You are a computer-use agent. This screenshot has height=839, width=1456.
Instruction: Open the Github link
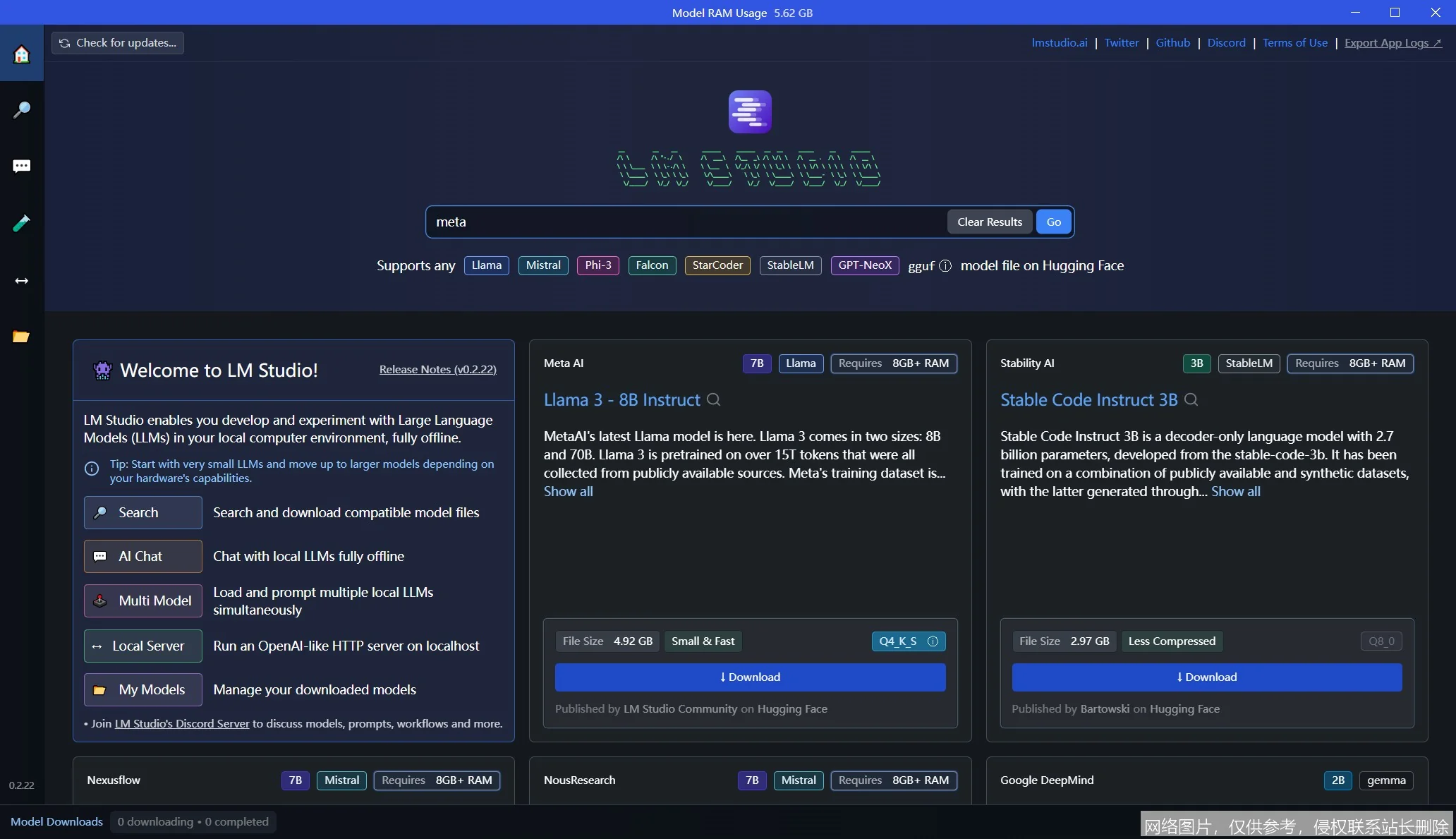[x=1173, y=43]
